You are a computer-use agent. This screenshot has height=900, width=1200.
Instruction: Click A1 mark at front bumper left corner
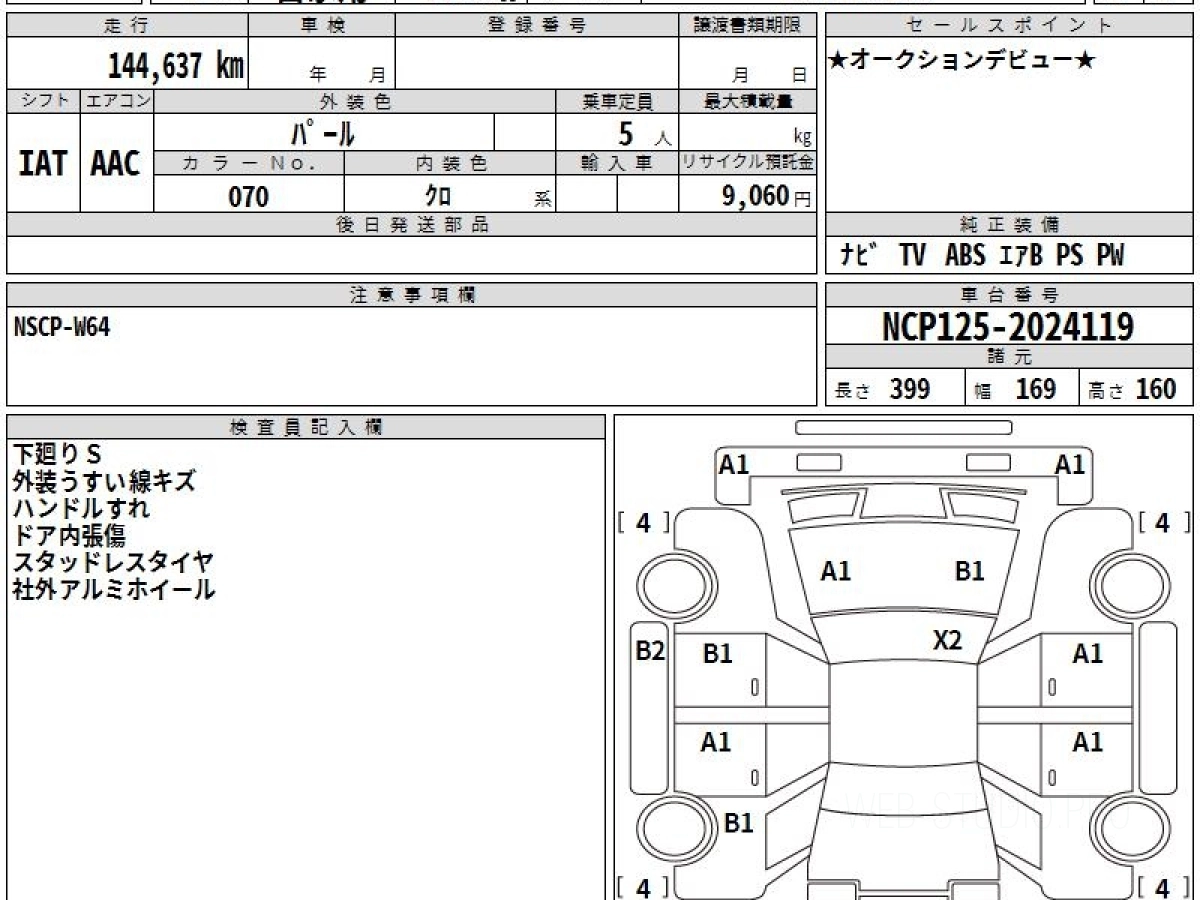[x=735, y=464]
